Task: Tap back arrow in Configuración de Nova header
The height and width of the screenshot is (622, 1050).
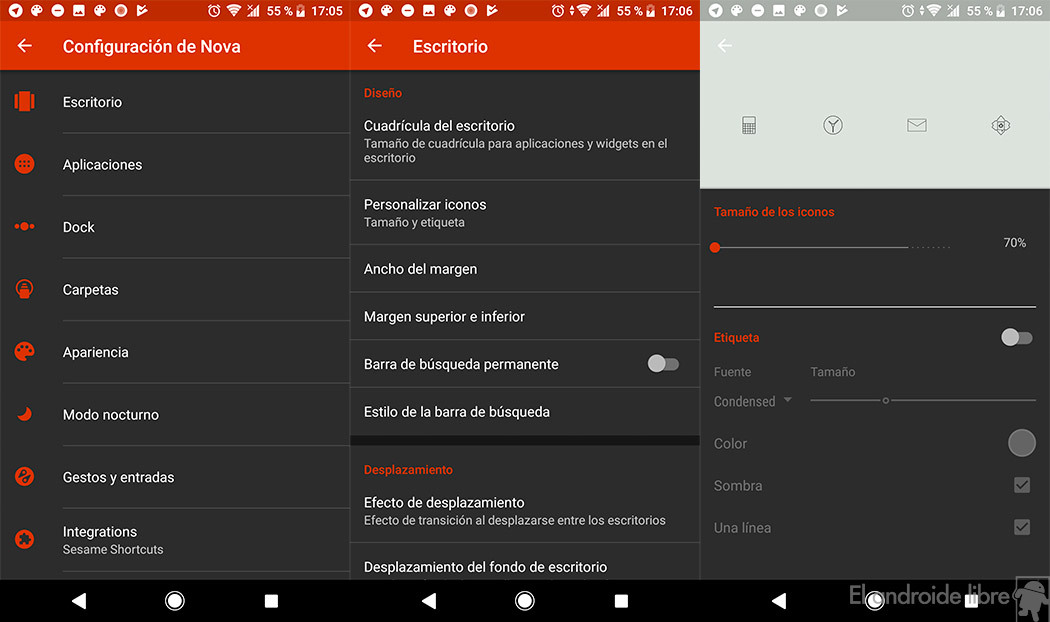Action: point(25,46)
